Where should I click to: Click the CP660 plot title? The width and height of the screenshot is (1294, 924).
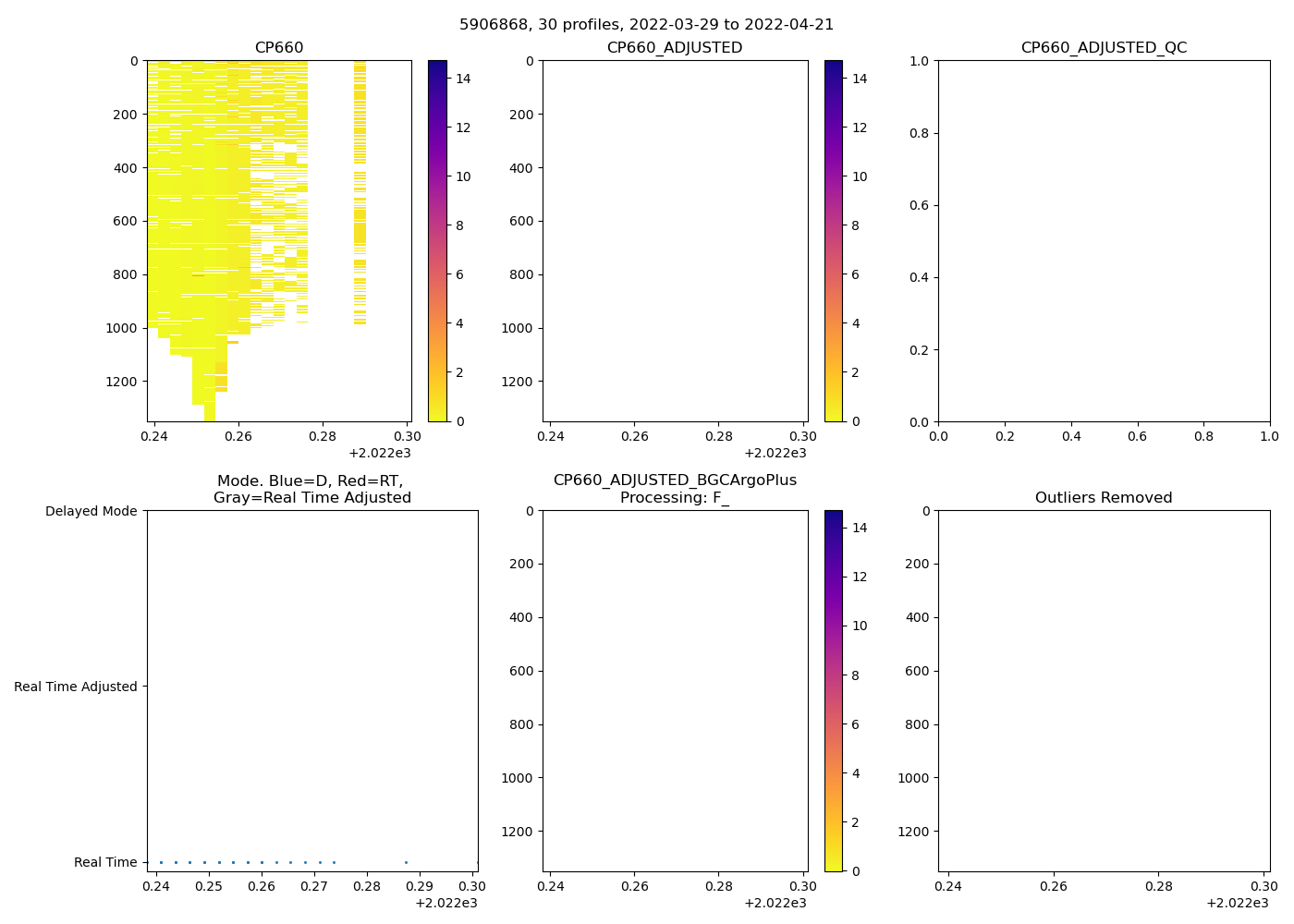click(279, 48)
